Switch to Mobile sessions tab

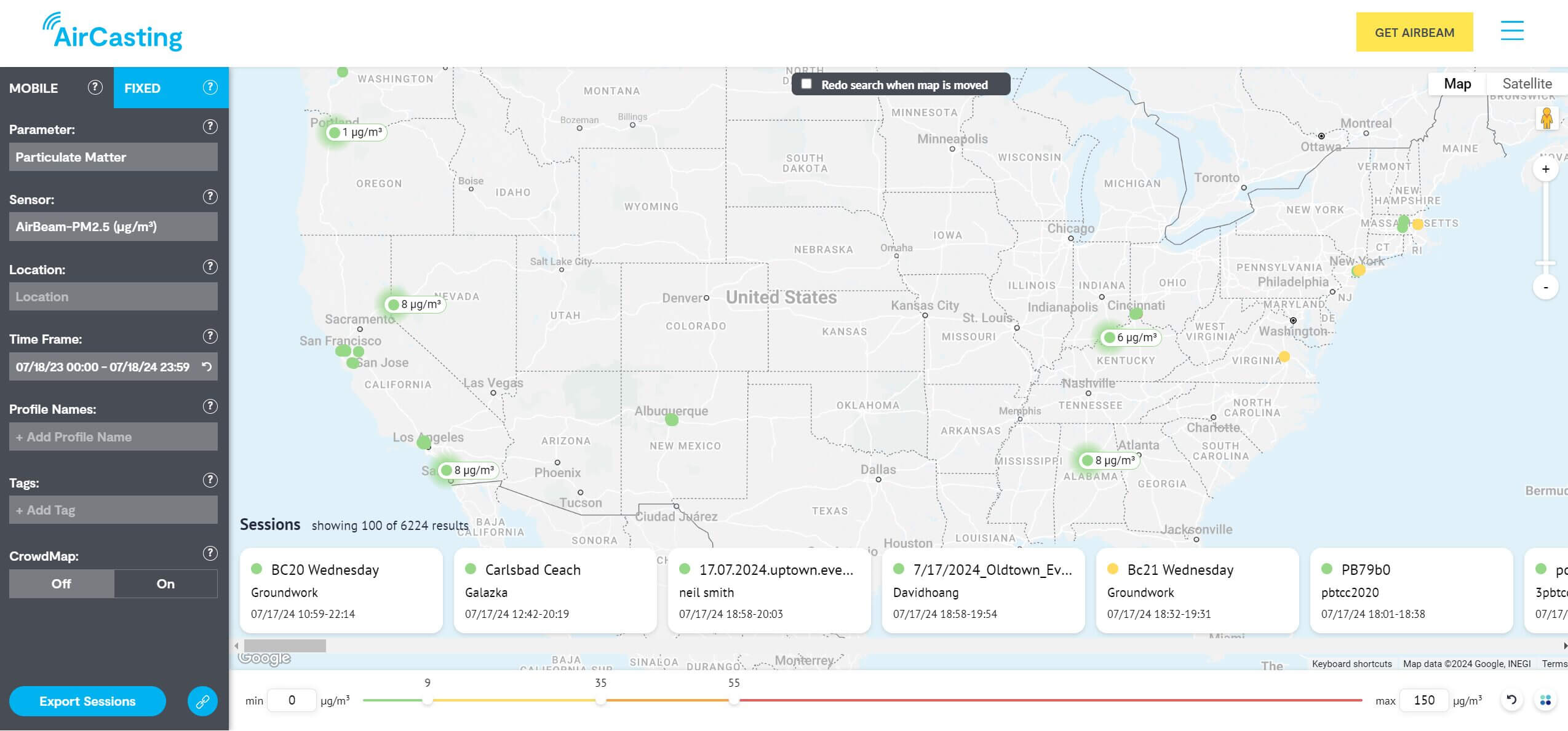[33, 88]
